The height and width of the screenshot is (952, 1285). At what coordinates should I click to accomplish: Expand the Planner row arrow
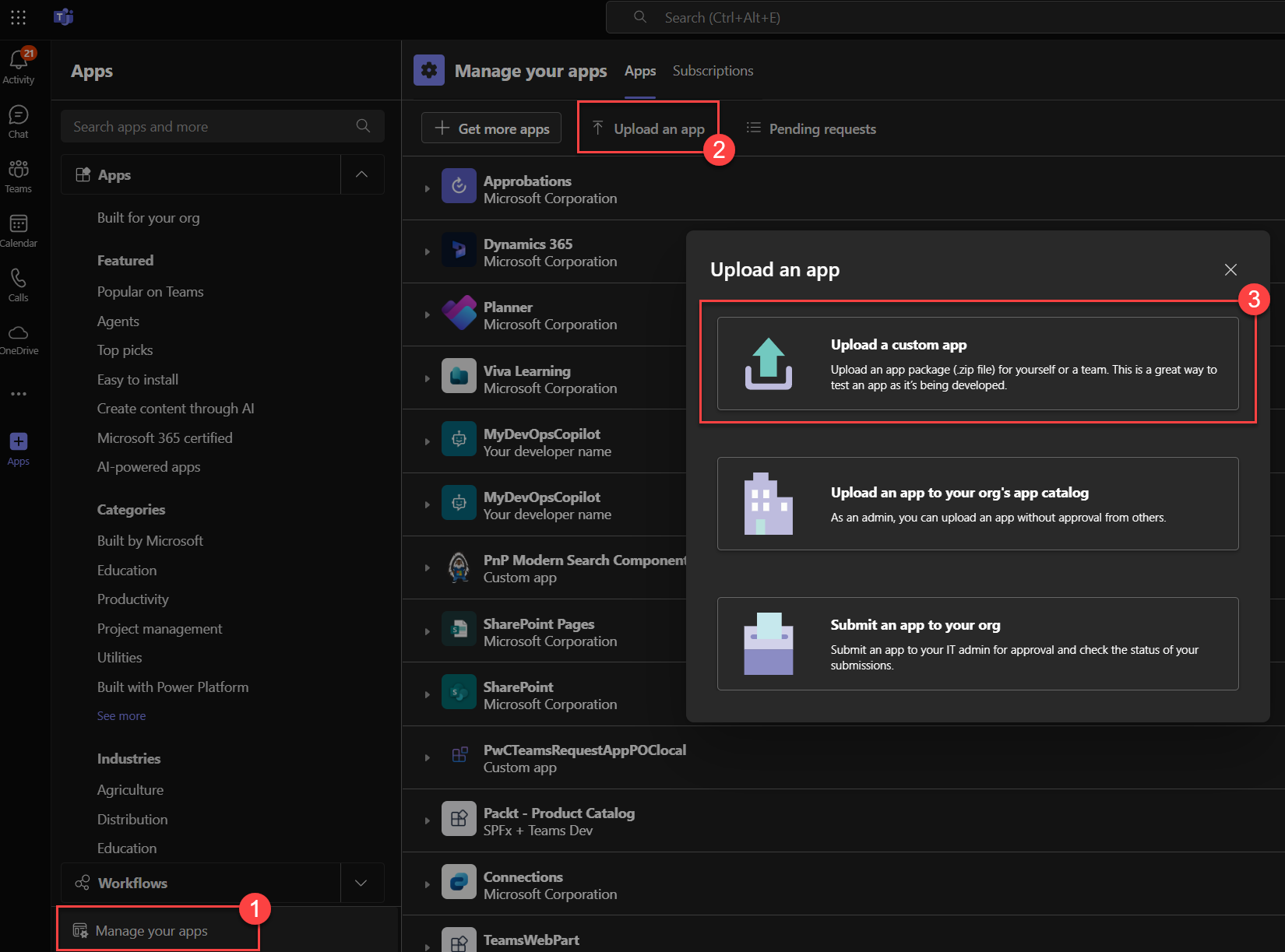pyautogui.click(x=427, y=314)
